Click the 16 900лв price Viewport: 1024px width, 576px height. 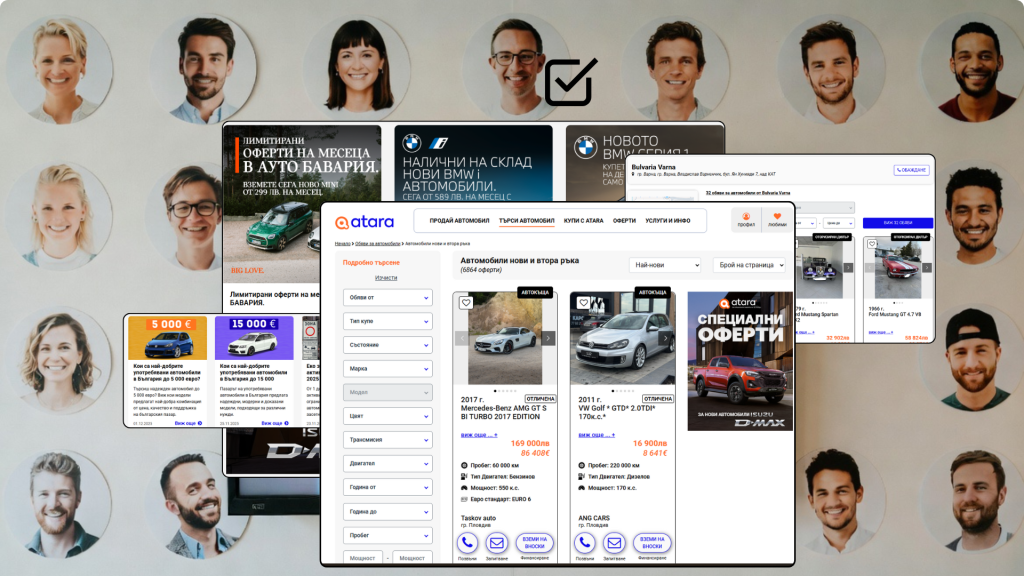[x=650, y=443]
